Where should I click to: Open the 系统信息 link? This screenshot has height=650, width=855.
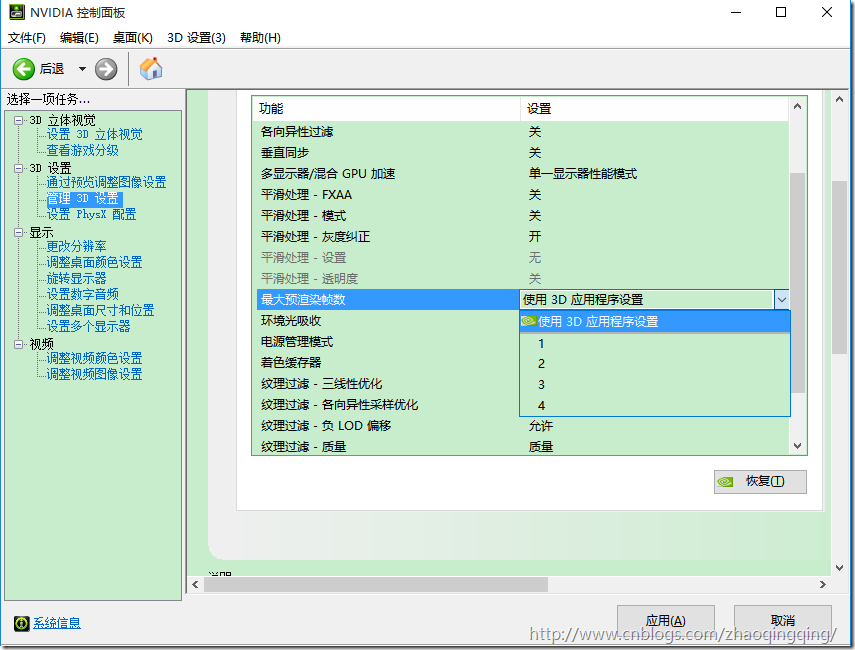57,623
